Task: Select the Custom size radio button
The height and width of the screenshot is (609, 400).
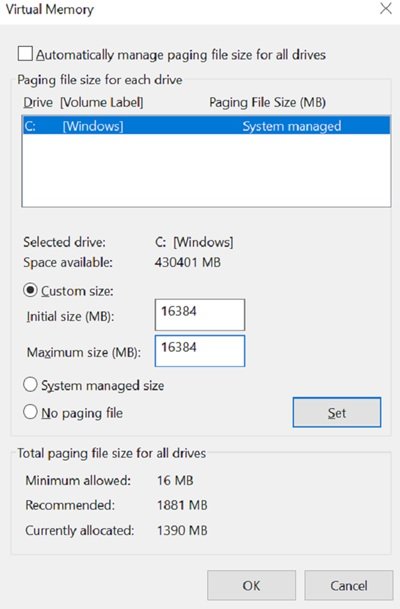Action: 30,290
